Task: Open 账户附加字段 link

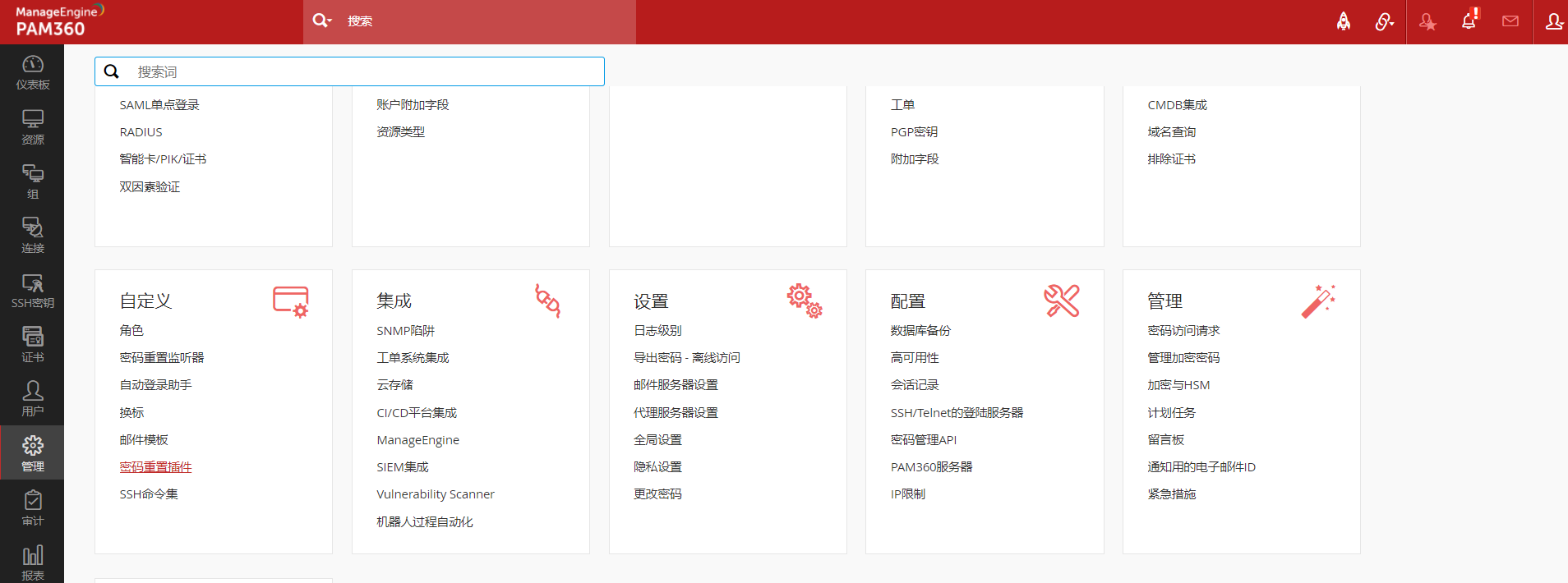Action: [413, 105]
